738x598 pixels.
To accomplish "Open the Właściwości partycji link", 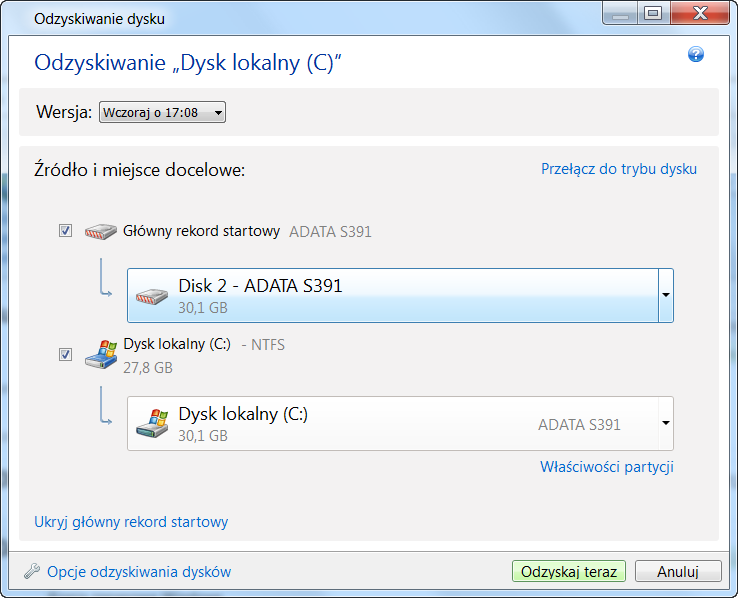I will (x=606, y=467).
